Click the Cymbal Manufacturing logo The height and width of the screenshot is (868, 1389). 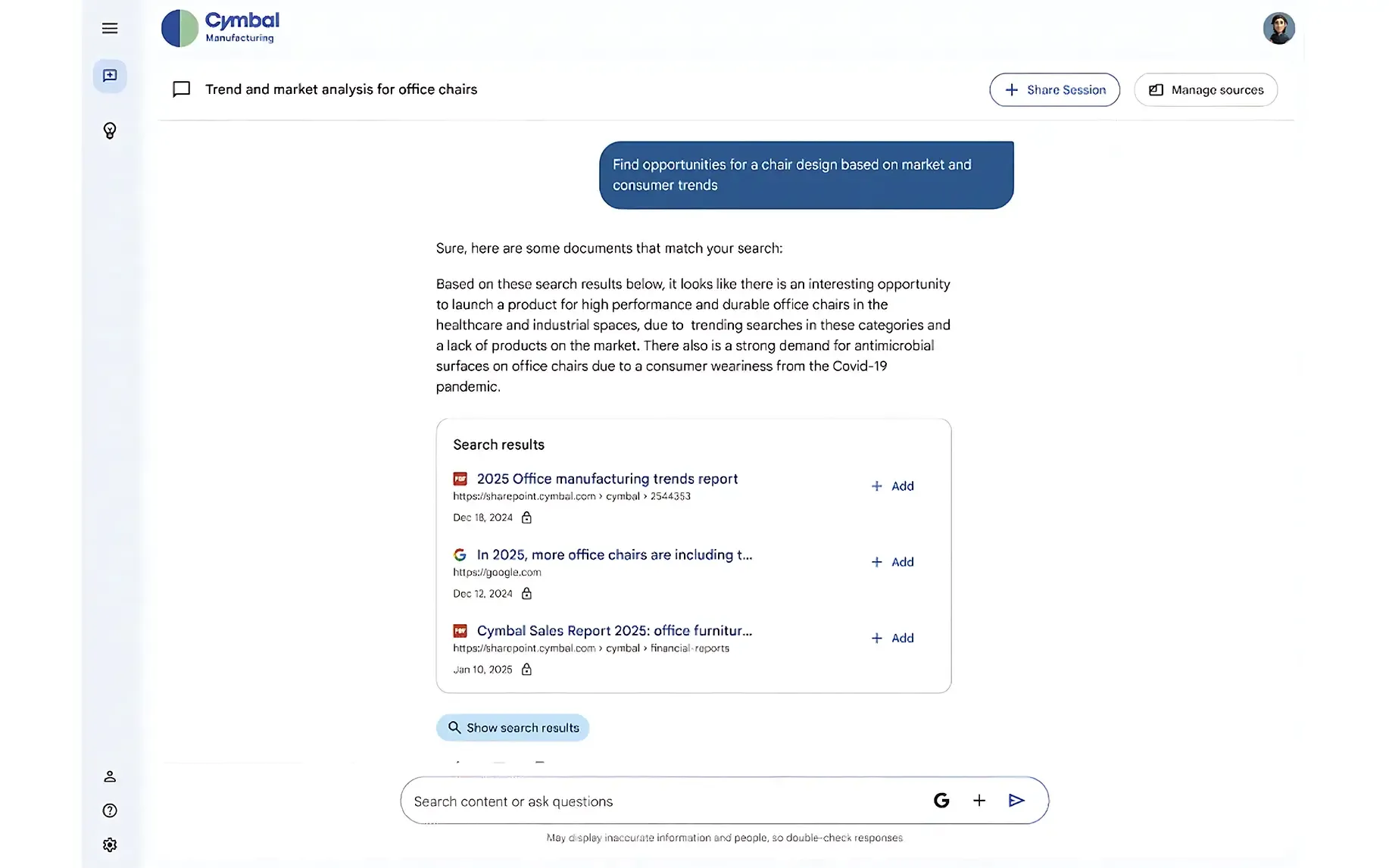(x=220, y=28)
